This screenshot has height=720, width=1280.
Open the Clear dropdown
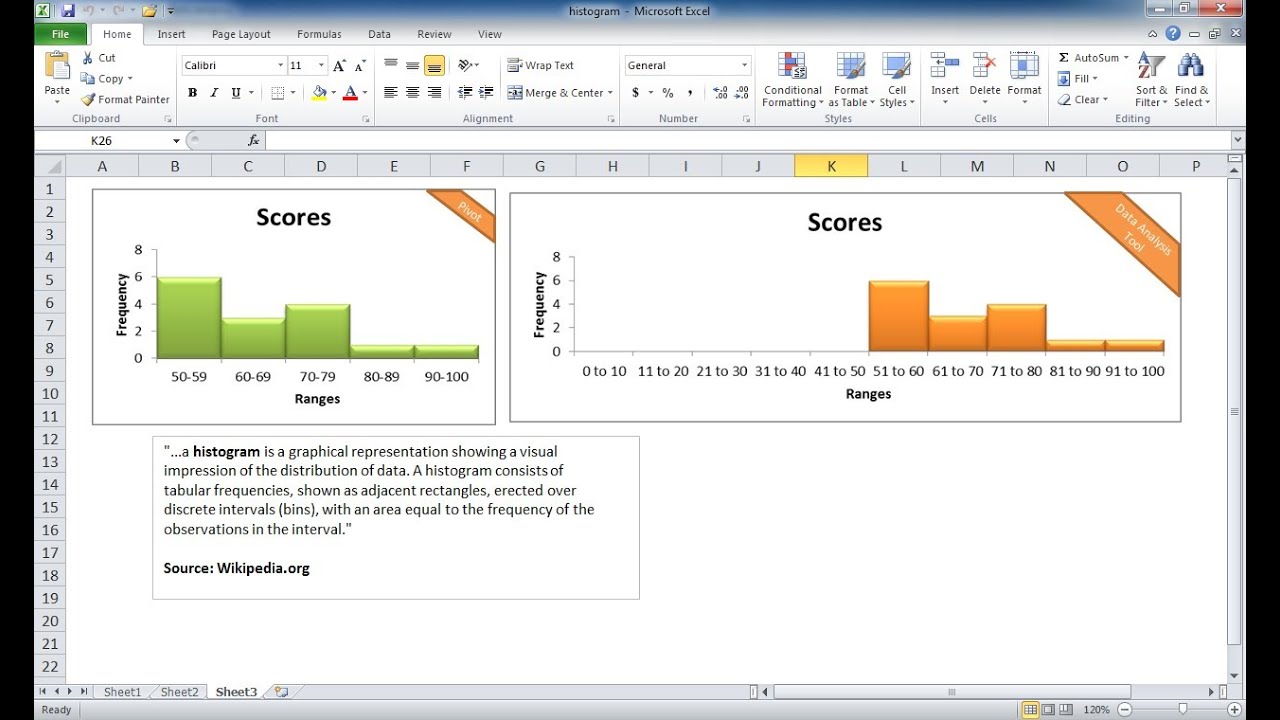point(1082,100)
